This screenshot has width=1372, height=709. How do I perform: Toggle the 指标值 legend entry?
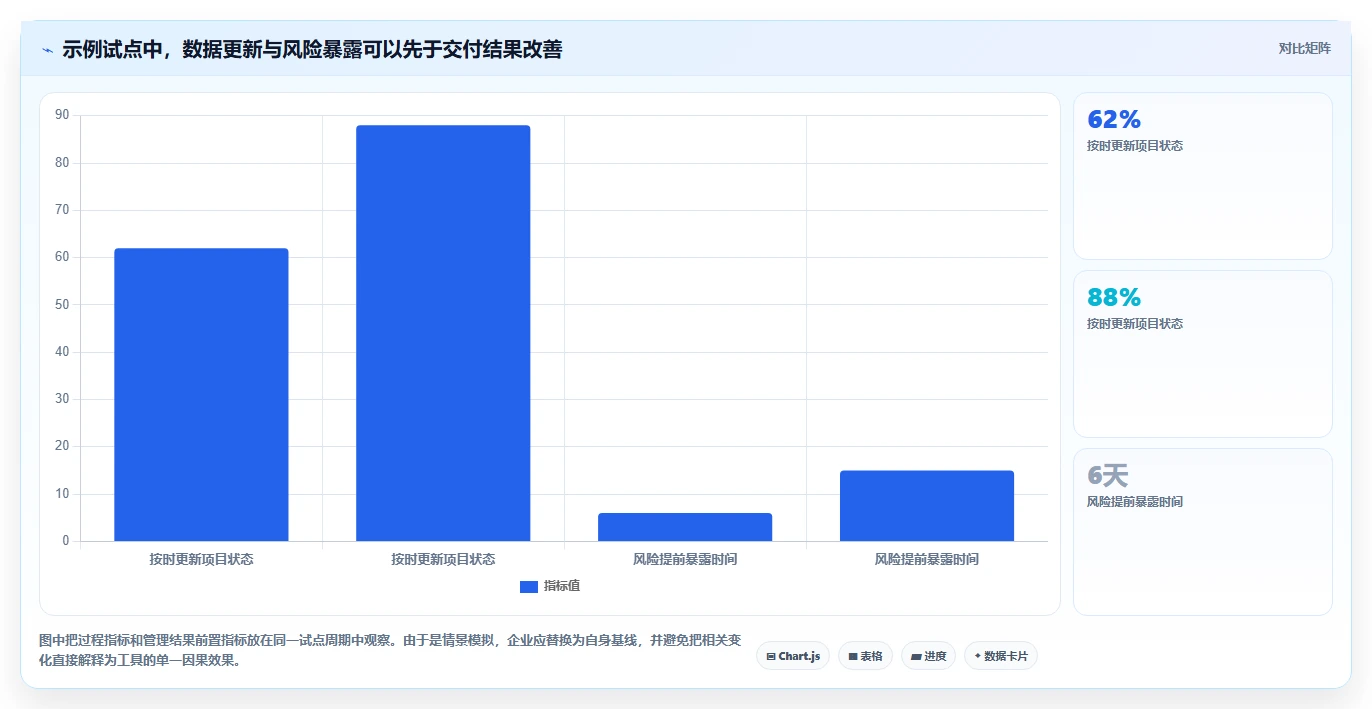[x=550, y=586]
